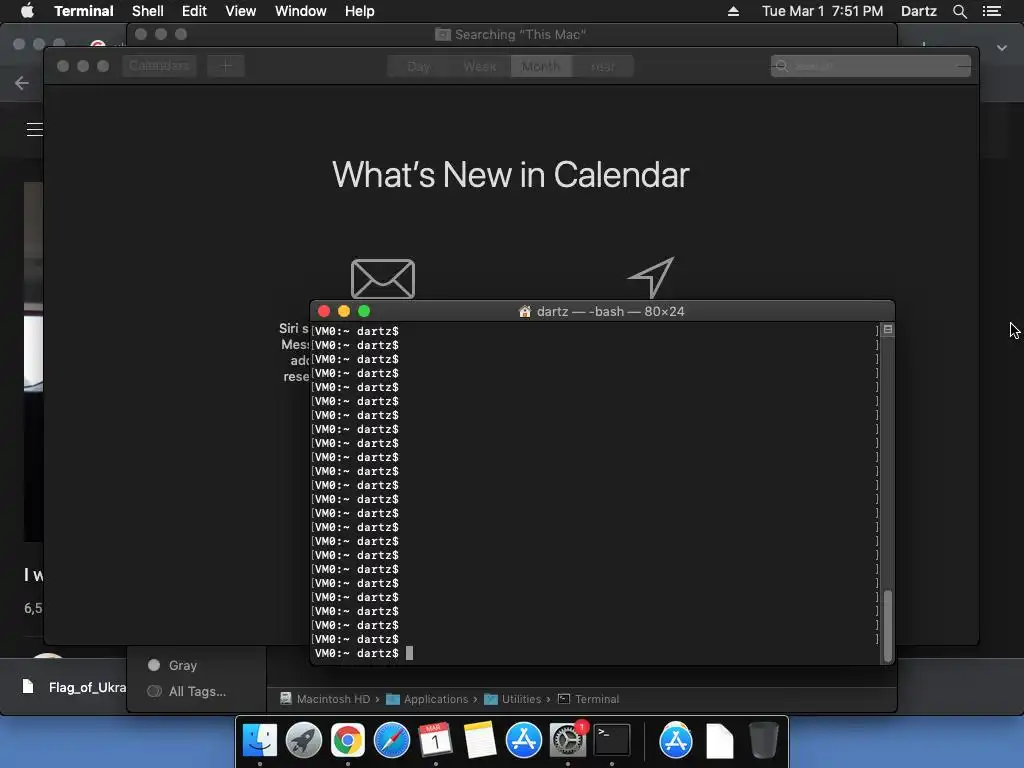The width and height of the screenshot is (1024, 768).
Task: Zoom the Terminal window with green button
Action: (x=364, y=312)
